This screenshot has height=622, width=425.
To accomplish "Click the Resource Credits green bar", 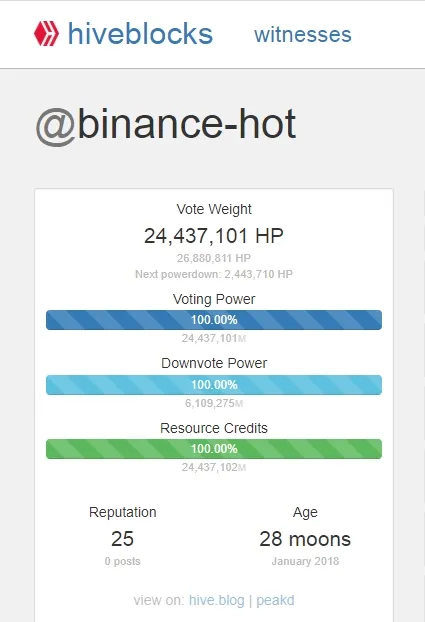I will pyautogui.click(x=214, y=449).
